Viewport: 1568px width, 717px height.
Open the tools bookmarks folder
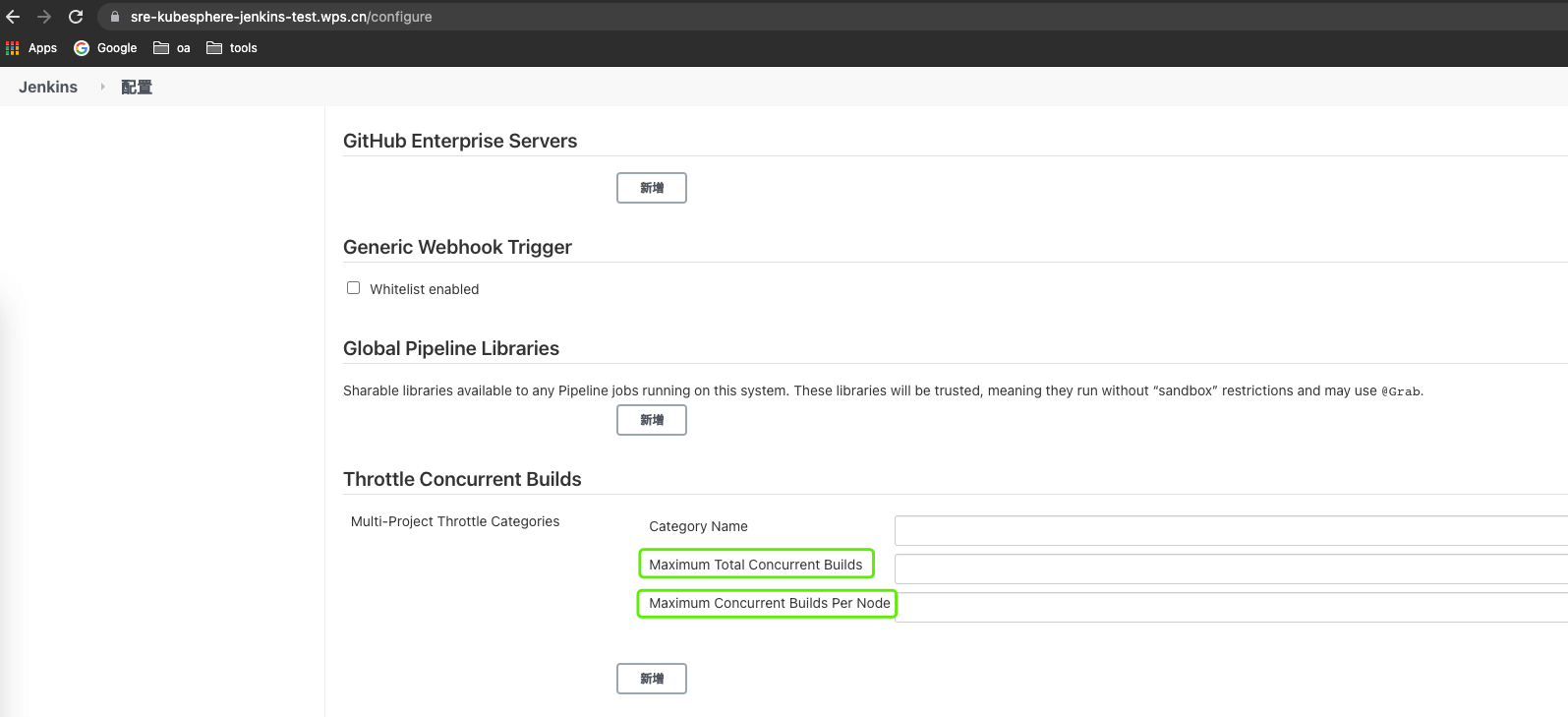pyautogui.click(x=232, y=48)
